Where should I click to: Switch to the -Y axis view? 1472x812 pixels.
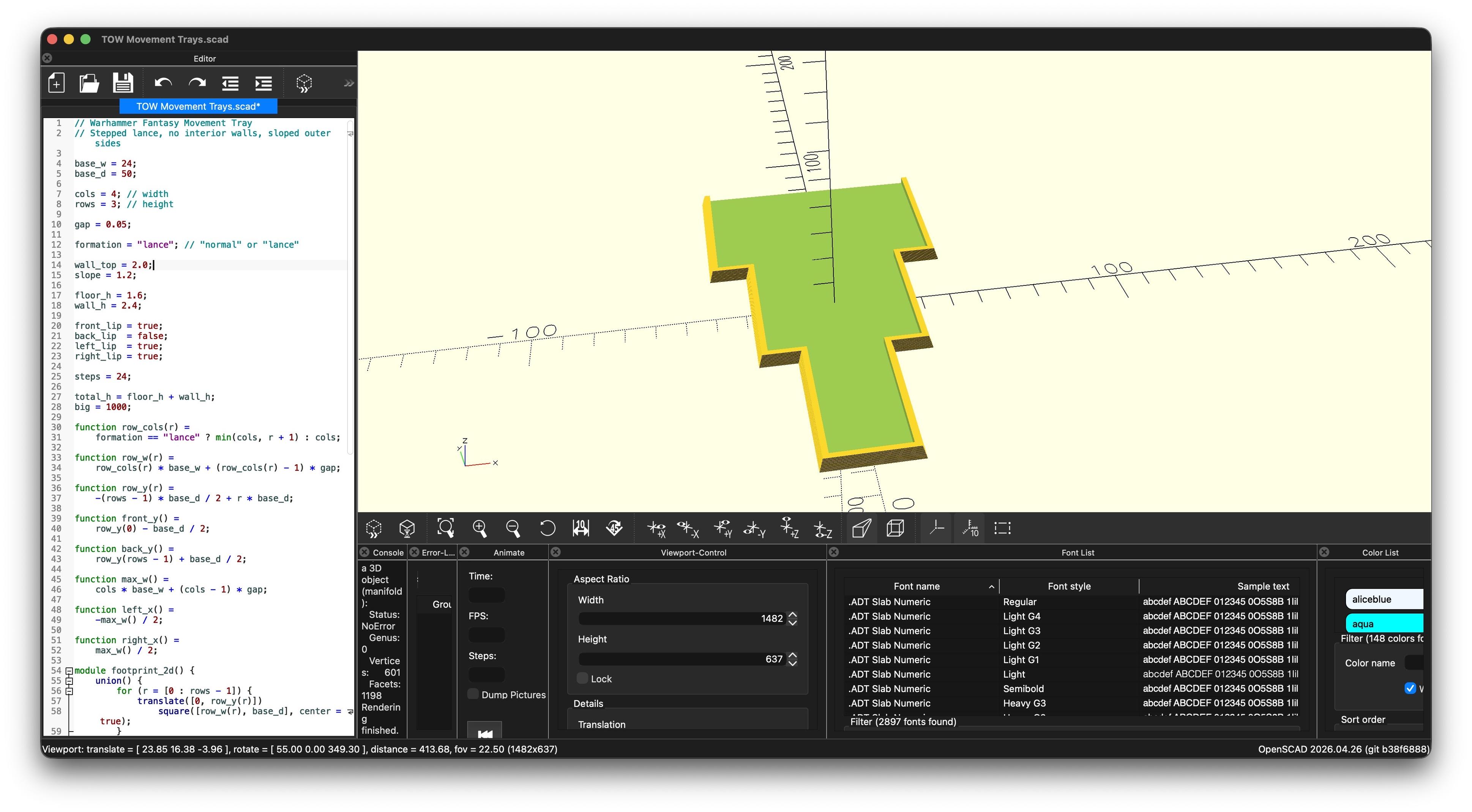coord(754,528)
